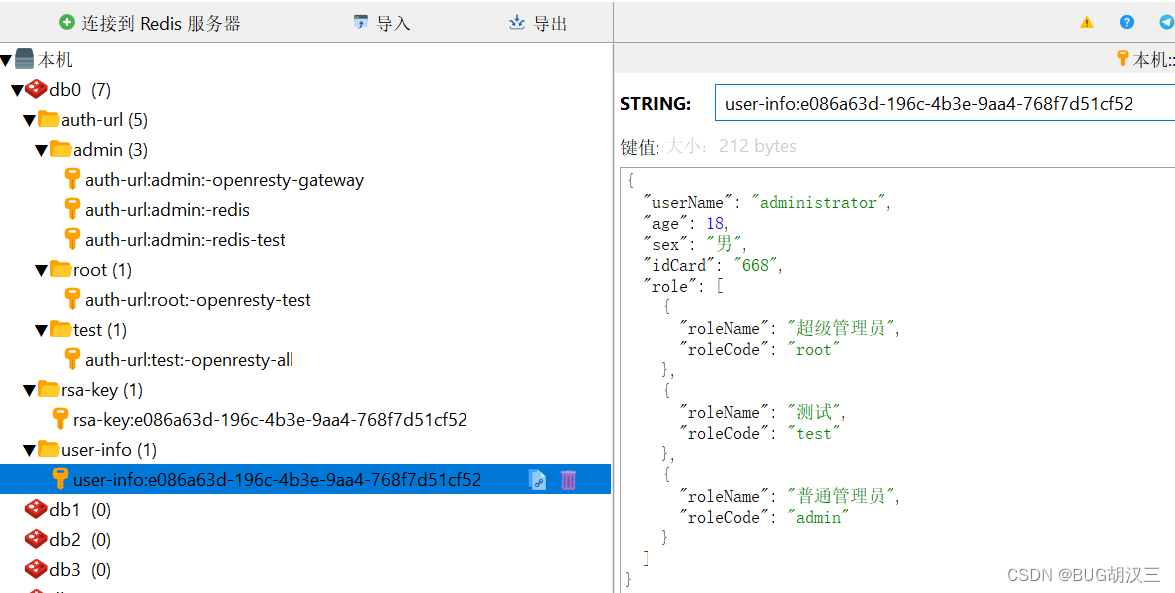Click the 本机 tab key icon
Viewport: 1175px width, 593px height.
tap(1122, 58)
